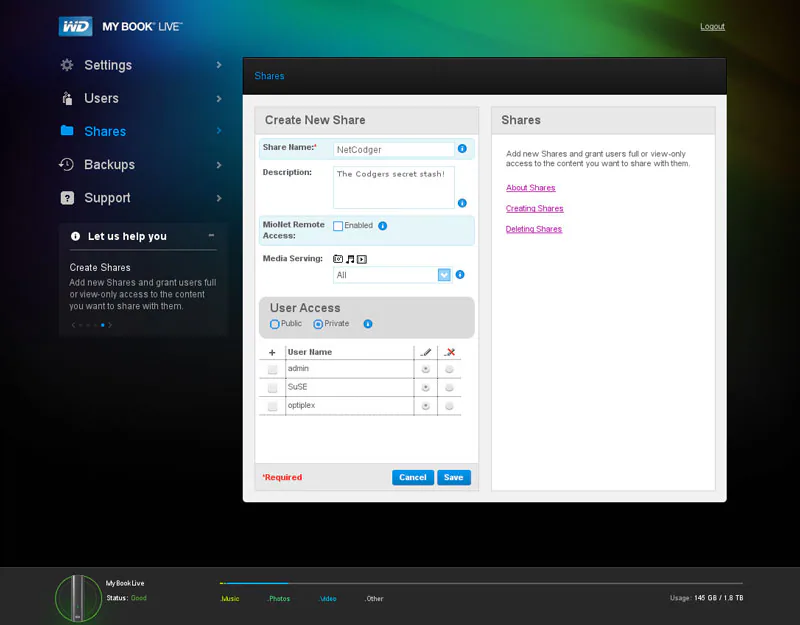The image size is (800, 625).
Task: Click the Music usage legend label
Action: pos(230,598)
